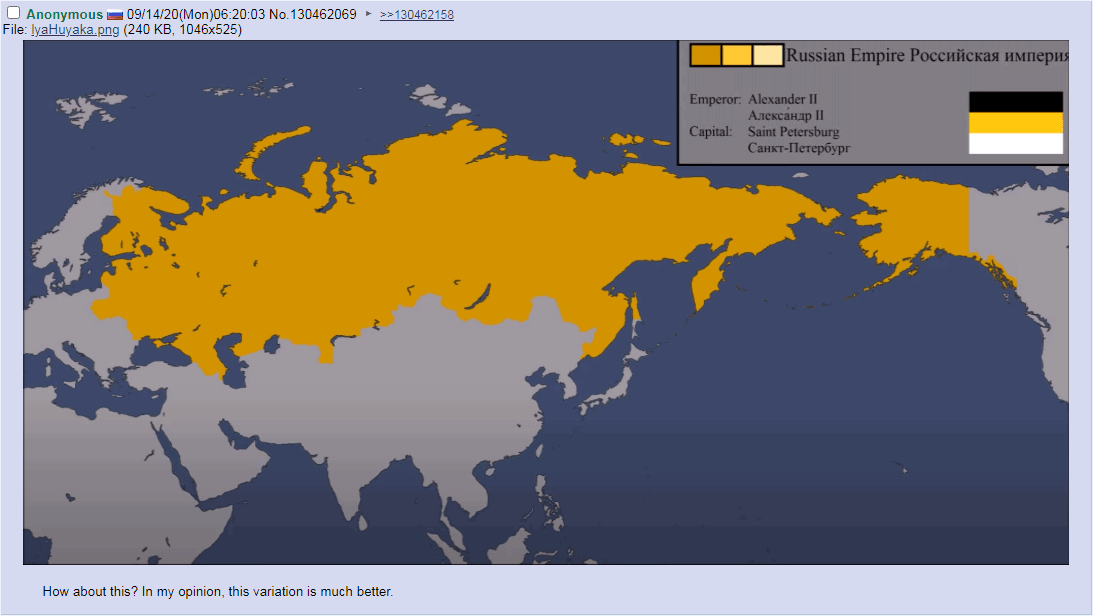Click the Russian Empire map image thumbnail

(x=546, y=302)
